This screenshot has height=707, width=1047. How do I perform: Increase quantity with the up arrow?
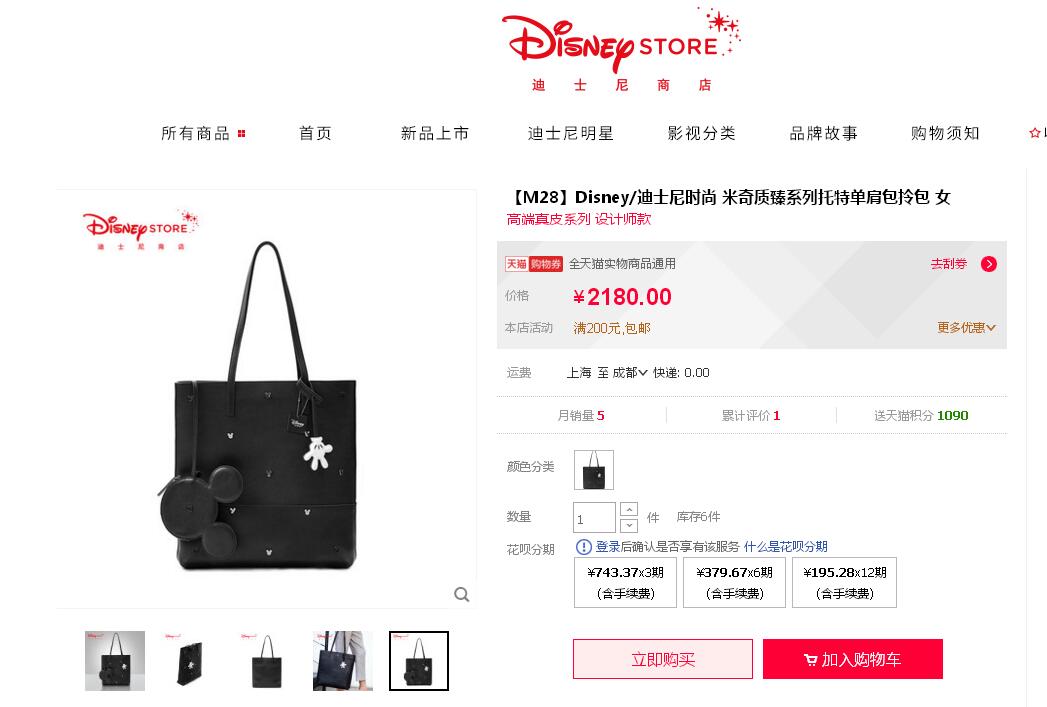[629, 509]
